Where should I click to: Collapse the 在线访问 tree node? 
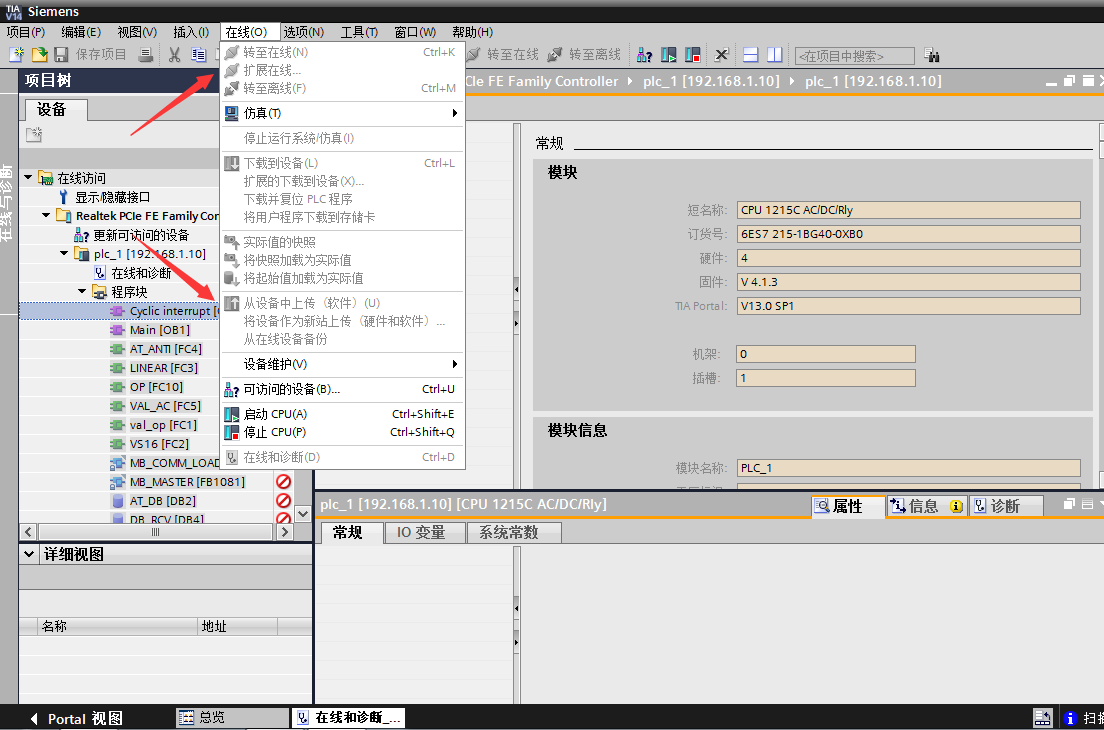click(x=29, y=178)
